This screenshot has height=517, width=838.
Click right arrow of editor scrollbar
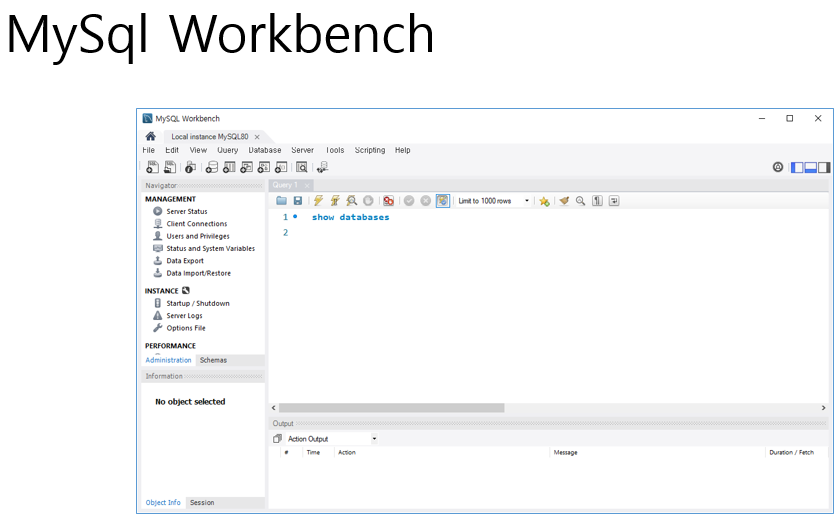[823, 408]
